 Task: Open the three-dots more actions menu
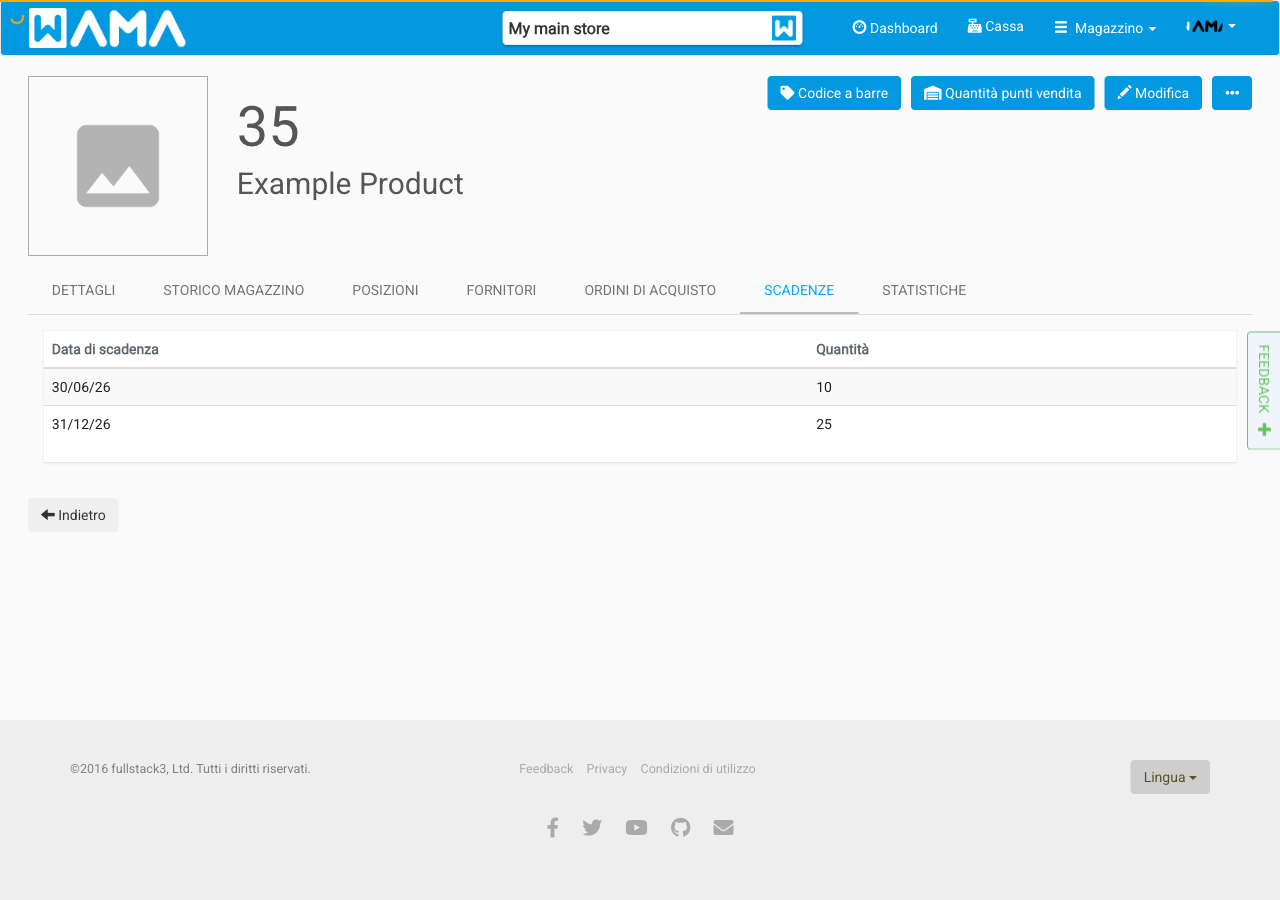tap(1232, 93)
